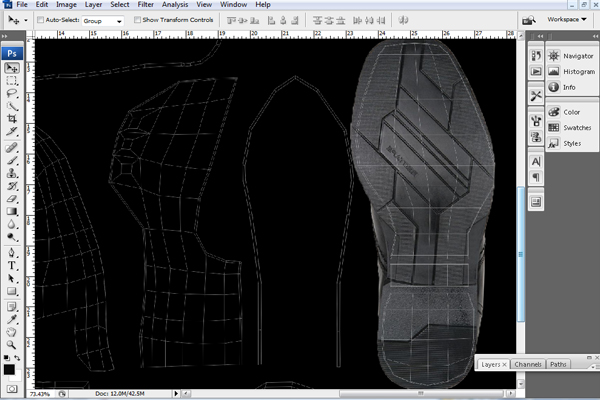Open the Styles panel
Screen dimensions: 600x400
[x=565, y=144]
